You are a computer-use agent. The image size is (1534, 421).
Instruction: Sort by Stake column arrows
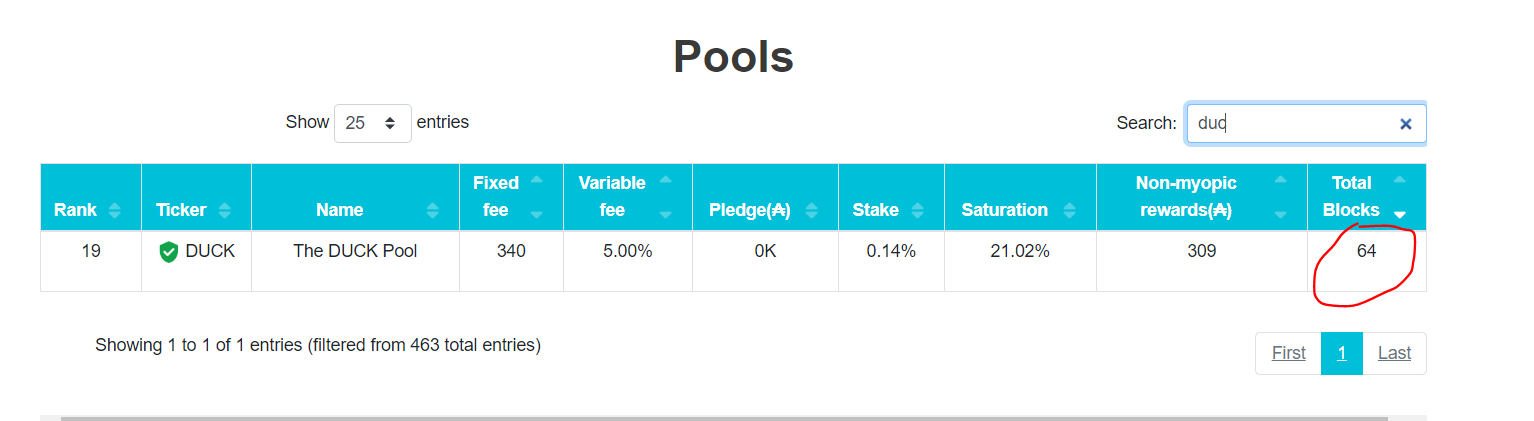[x=911, y=210]
